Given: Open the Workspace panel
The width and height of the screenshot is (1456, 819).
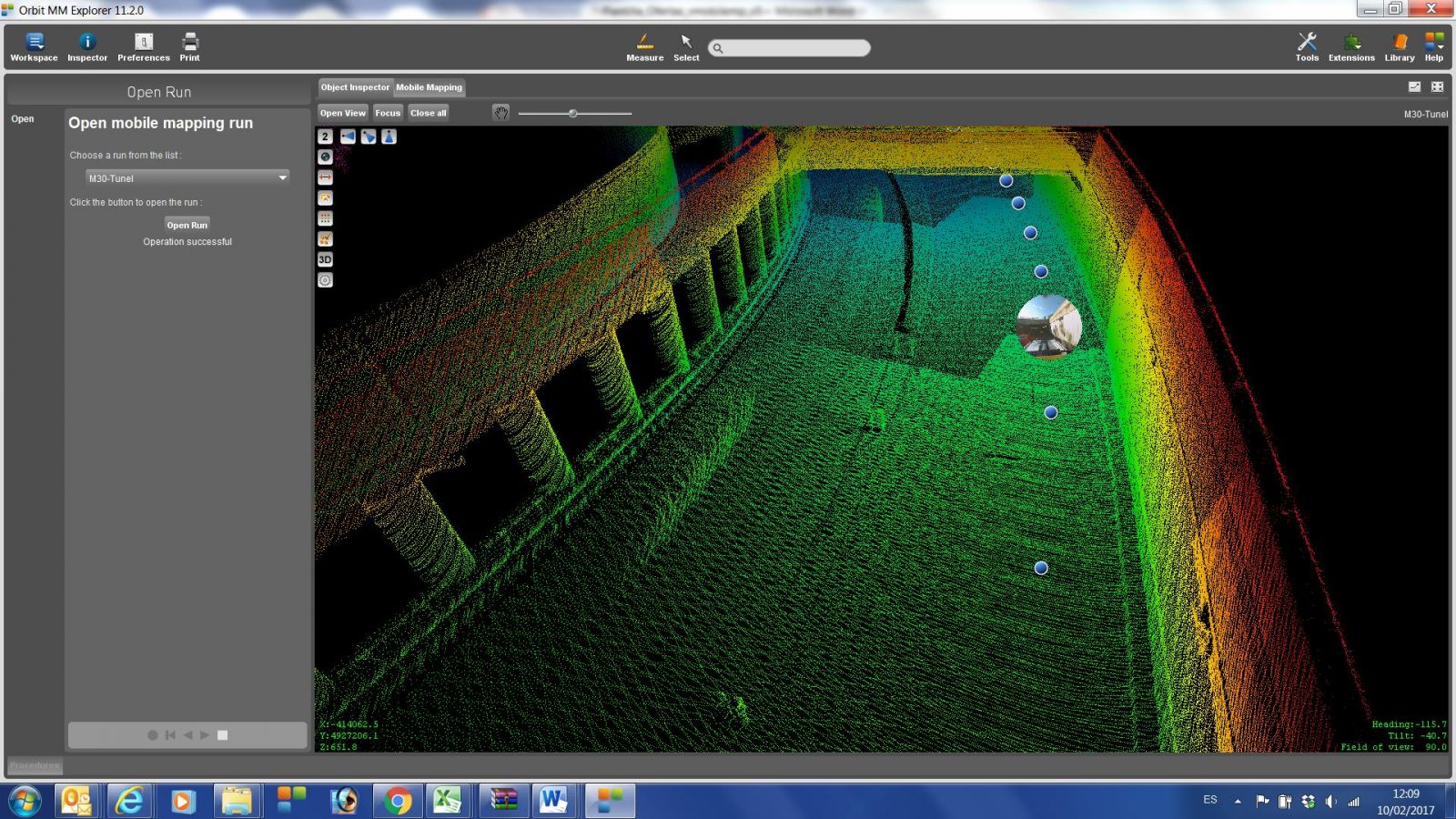Looking at the screenshot, I should pyautogui.click(x=34, y=47).
